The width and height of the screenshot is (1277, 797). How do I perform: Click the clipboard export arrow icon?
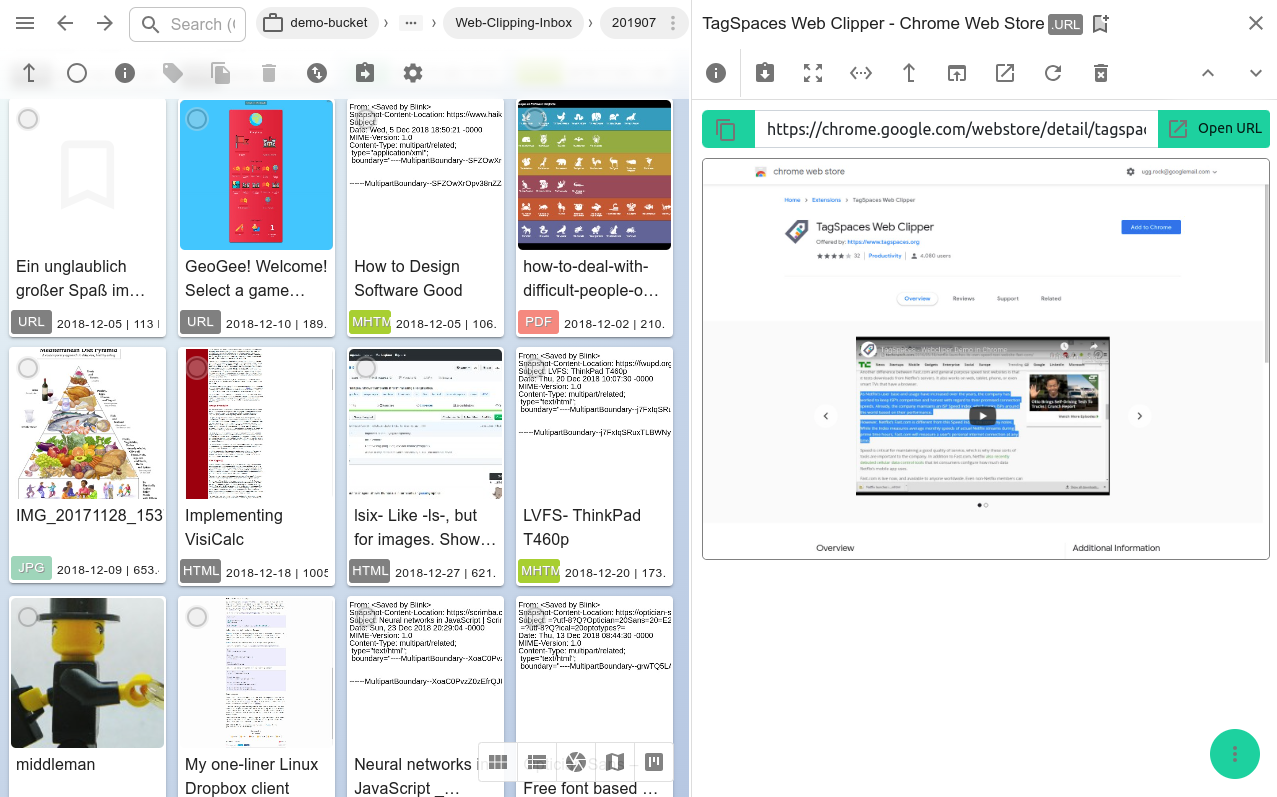[x=365, y=73]
